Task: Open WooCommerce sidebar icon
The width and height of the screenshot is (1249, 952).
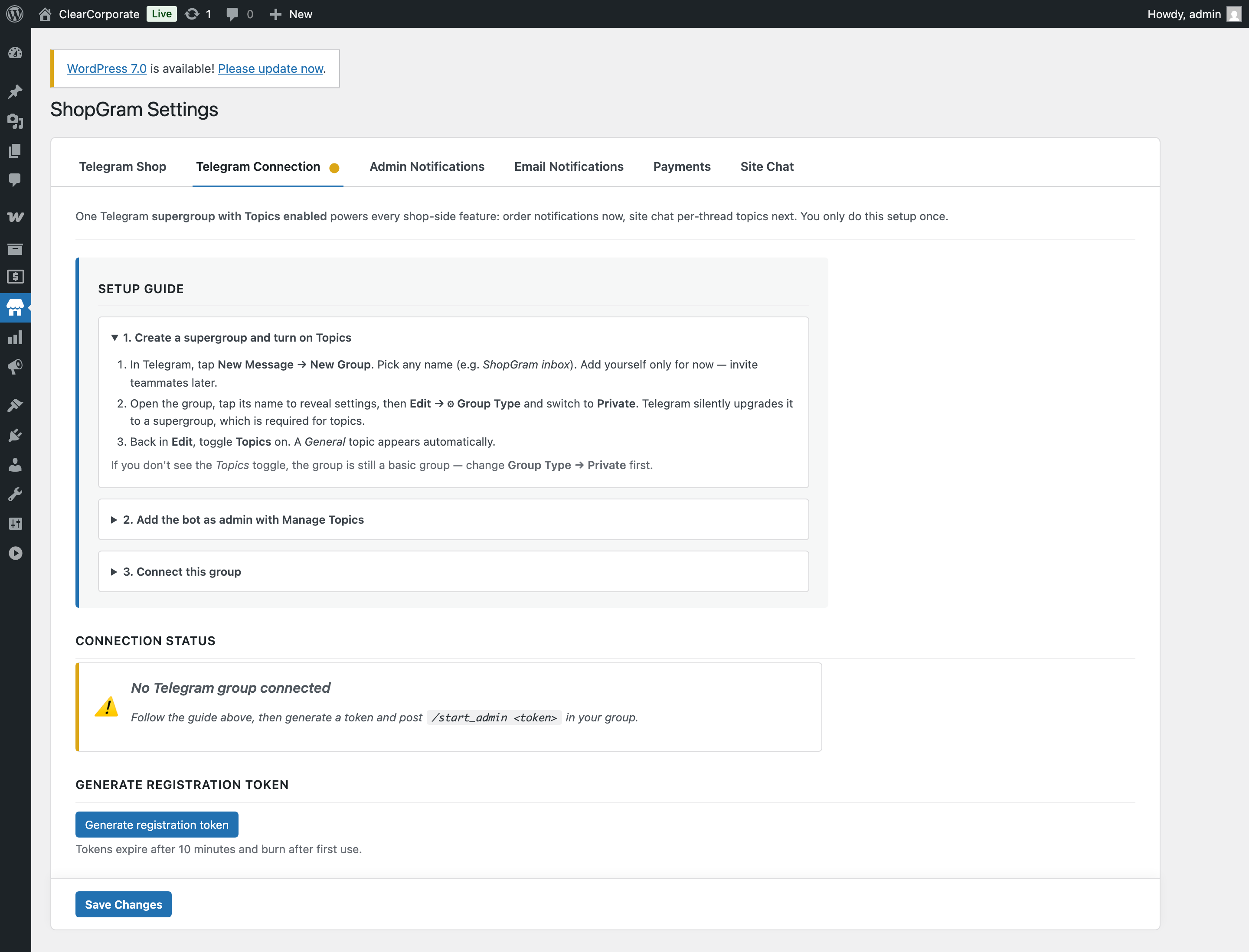Action: (15, 217)
